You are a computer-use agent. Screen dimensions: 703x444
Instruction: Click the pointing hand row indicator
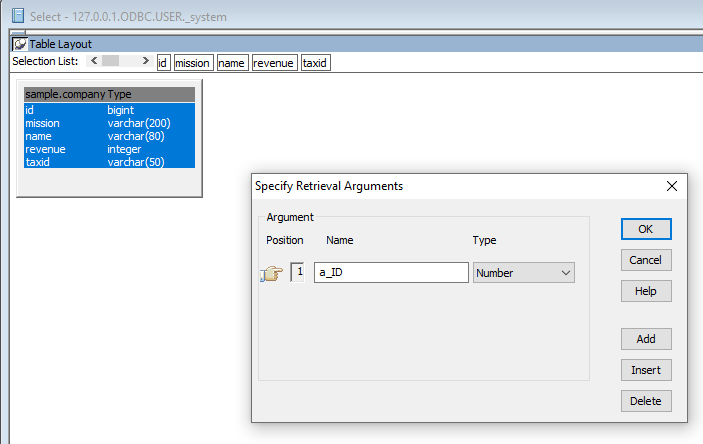click(272, 274)
